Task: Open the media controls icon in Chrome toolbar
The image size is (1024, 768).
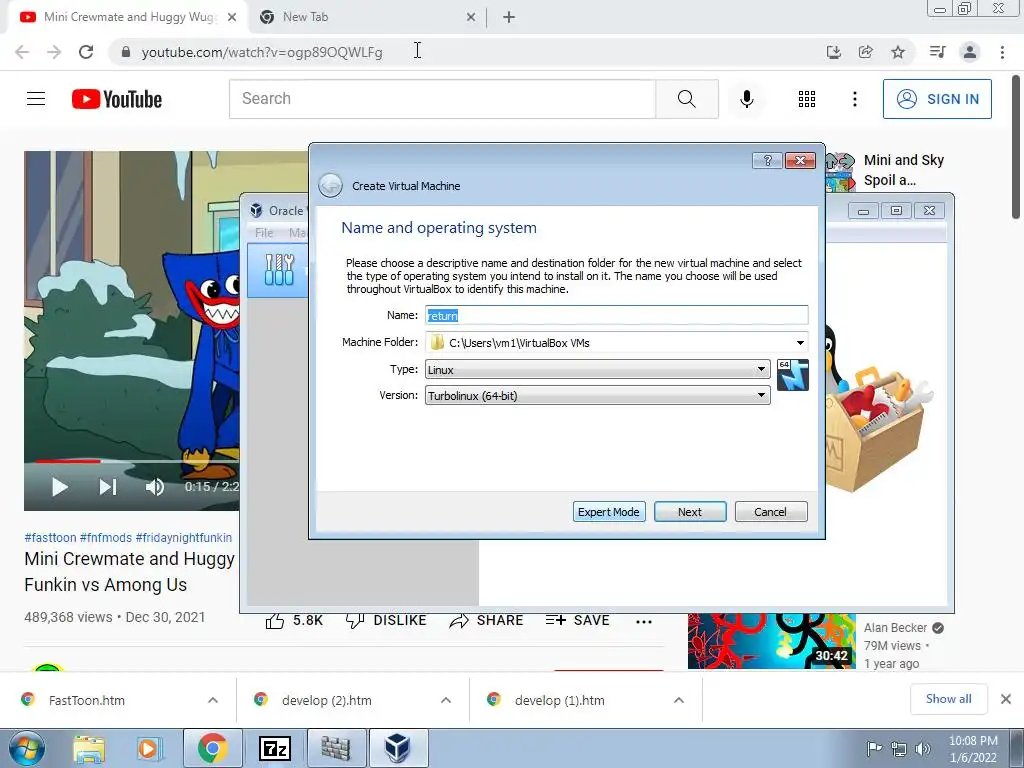Action: point(937,52)
